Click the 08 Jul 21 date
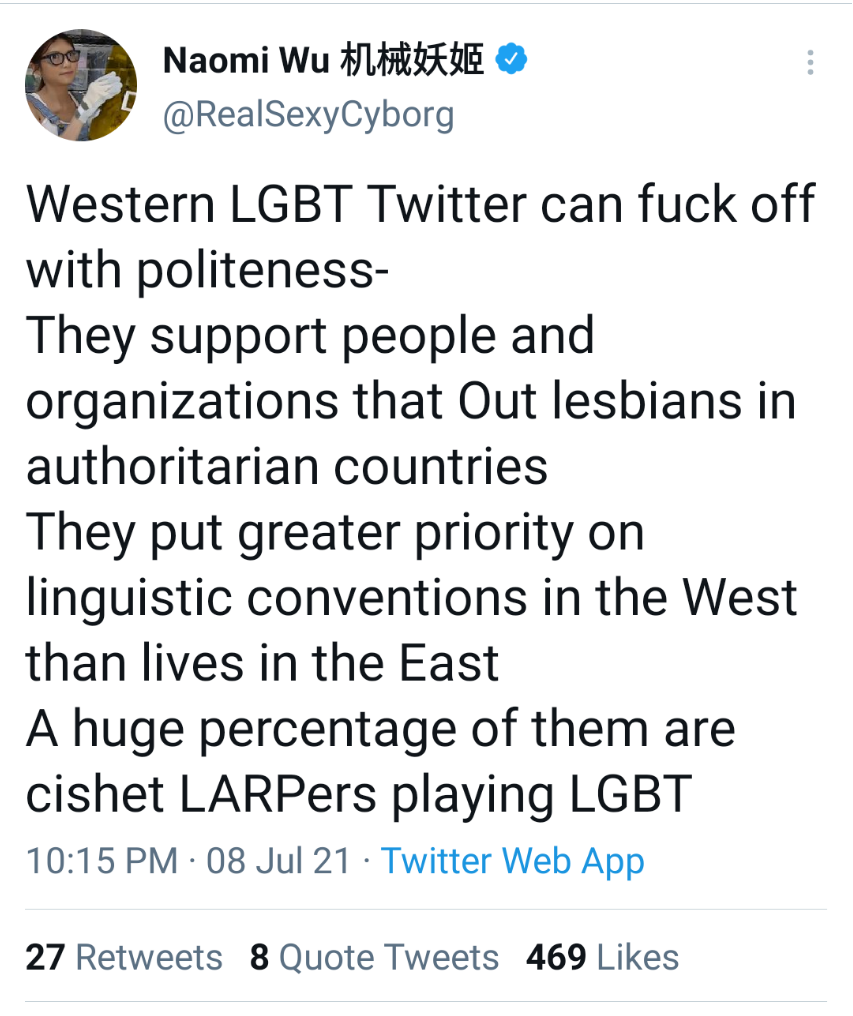This screenshot has width=853, height=1016. (279, 861)
